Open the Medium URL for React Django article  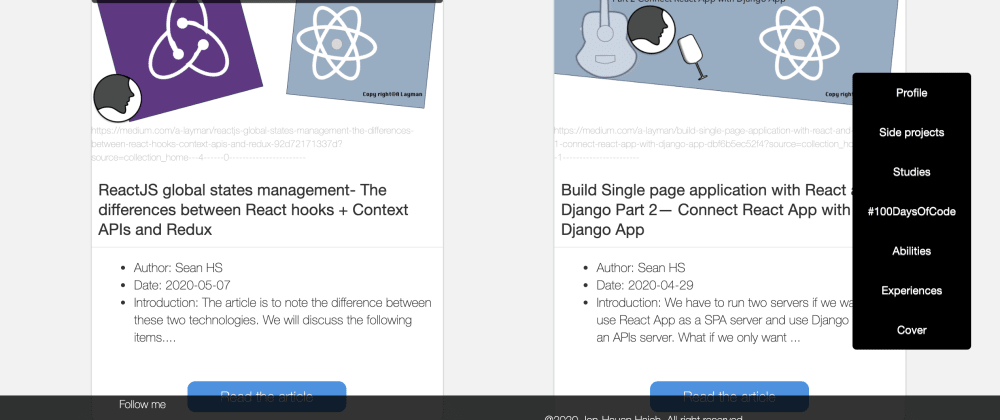(x=703, y=143)
